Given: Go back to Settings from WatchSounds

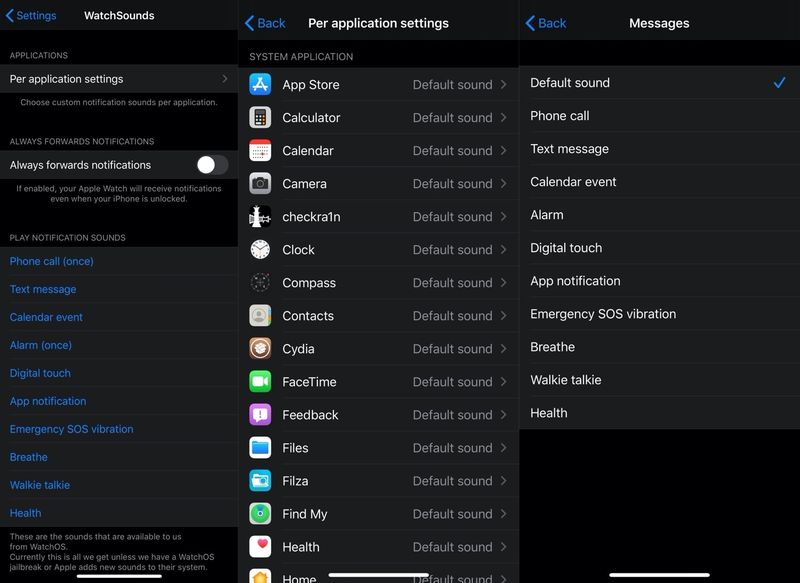Looking at the screenshot, I should 31,15.
